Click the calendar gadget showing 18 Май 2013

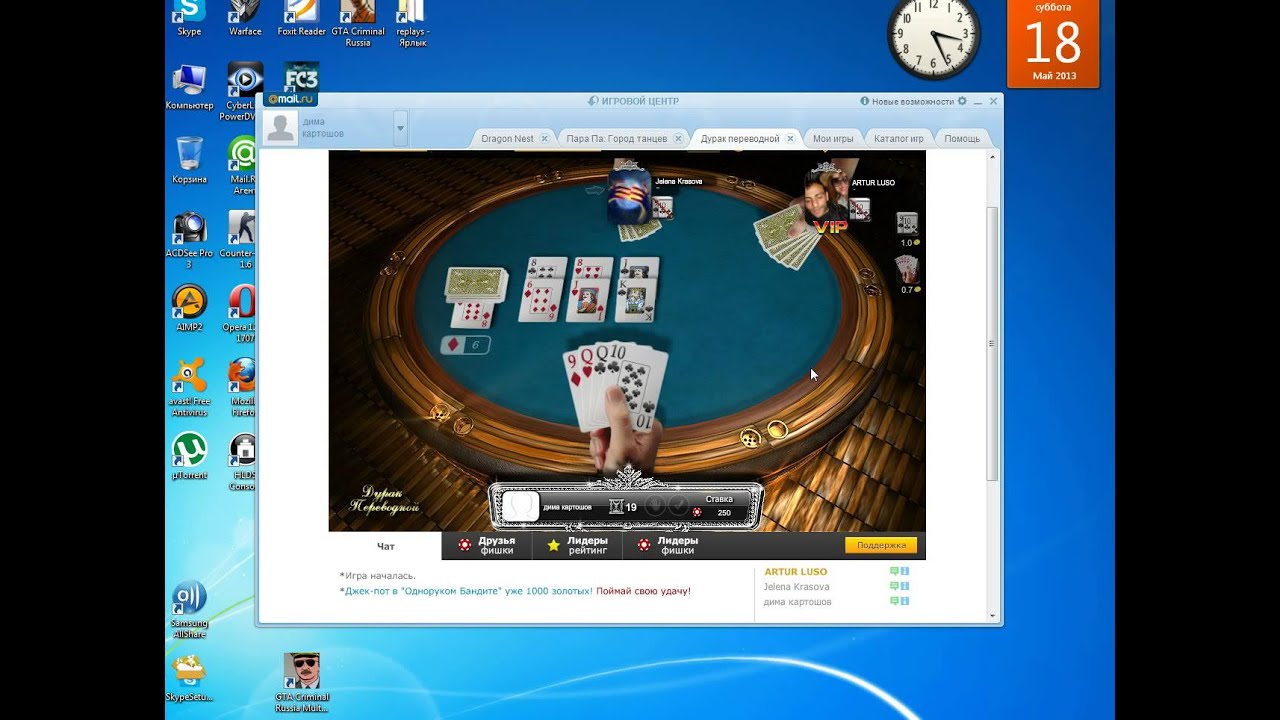(1053, 43)
